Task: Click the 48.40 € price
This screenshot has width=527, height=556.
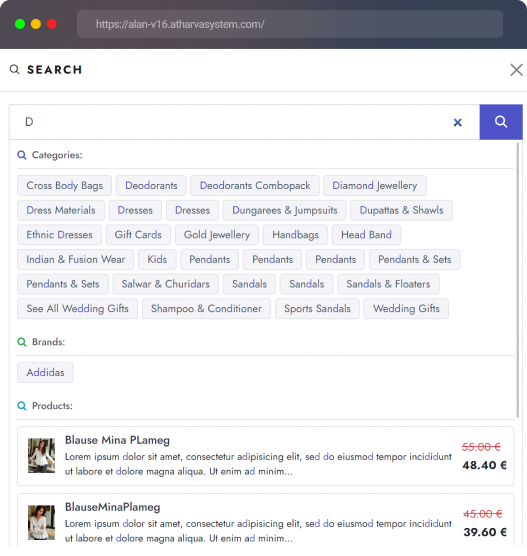Action: coord(484,465)
